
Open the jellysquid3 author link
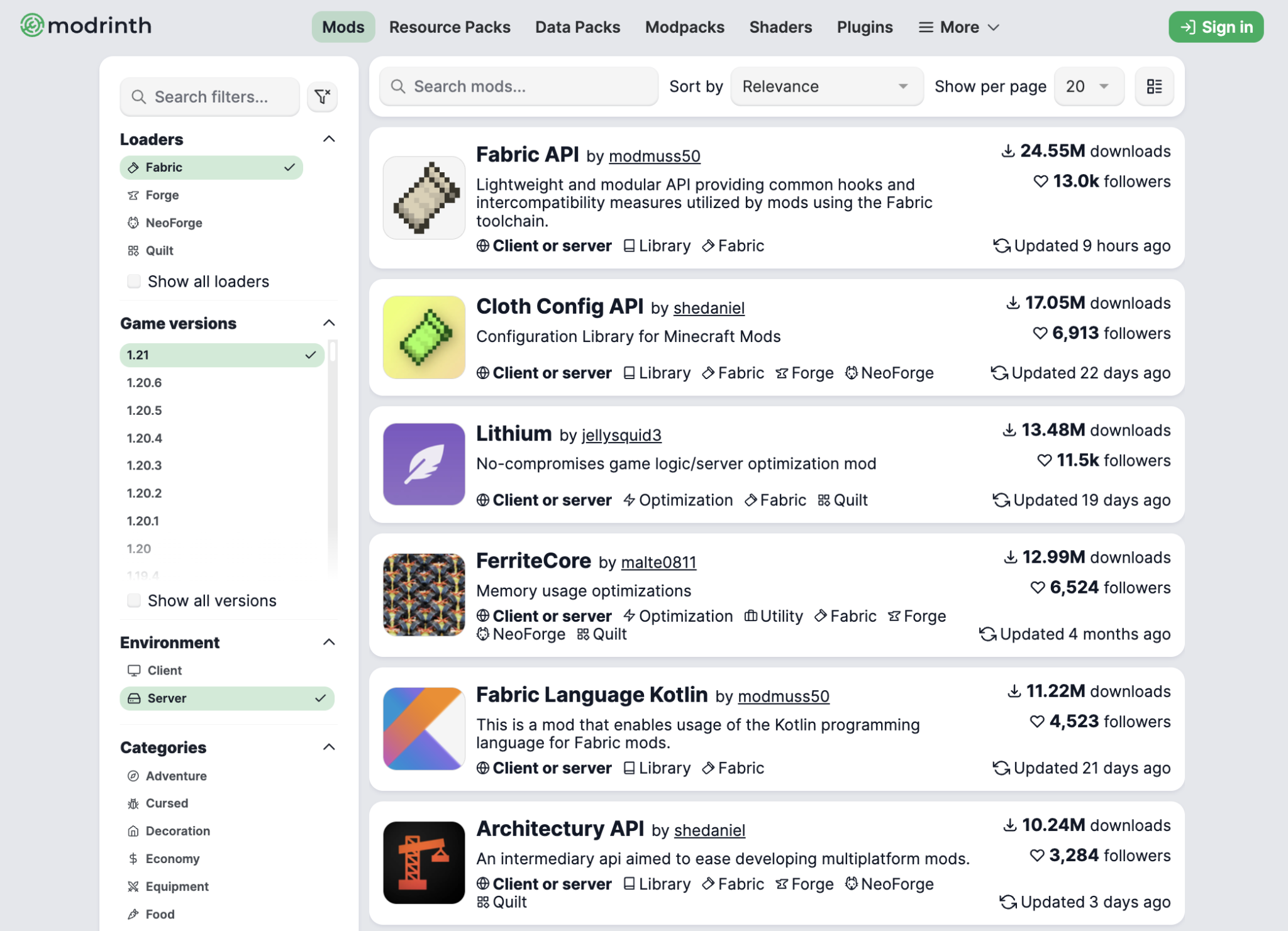click(621, 435)
